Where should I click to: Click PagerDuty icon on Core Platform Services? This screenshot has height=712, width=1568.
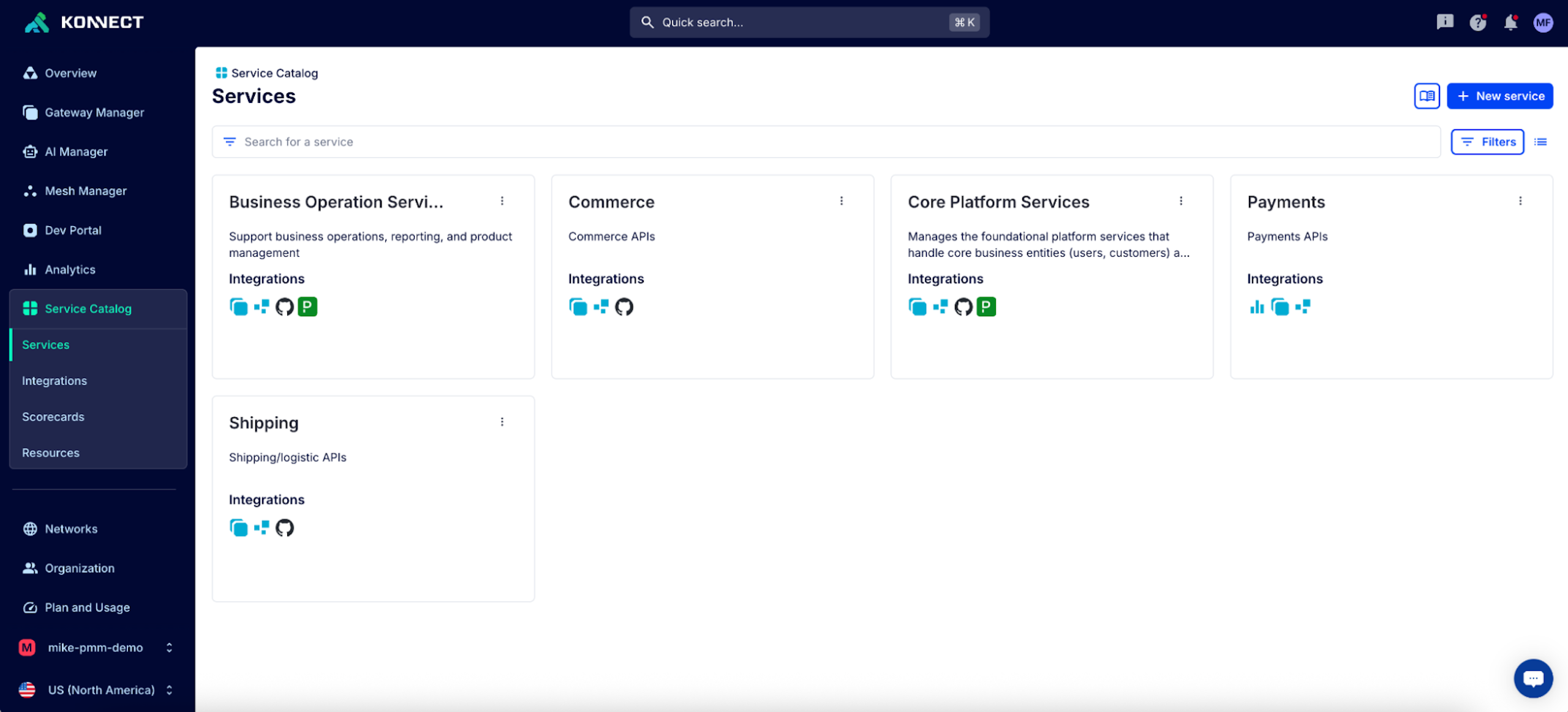(986, 307)
